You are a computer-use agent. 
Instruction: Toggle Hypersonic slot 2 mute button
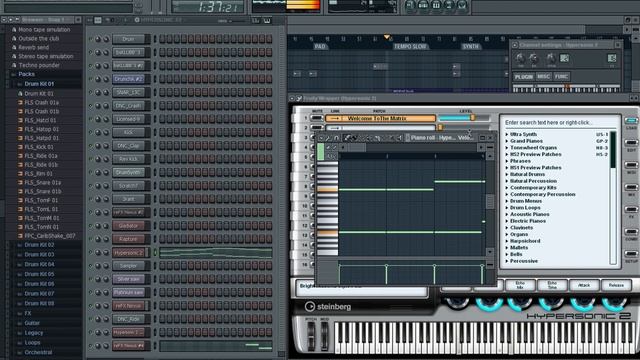click(x=317, y=128)
